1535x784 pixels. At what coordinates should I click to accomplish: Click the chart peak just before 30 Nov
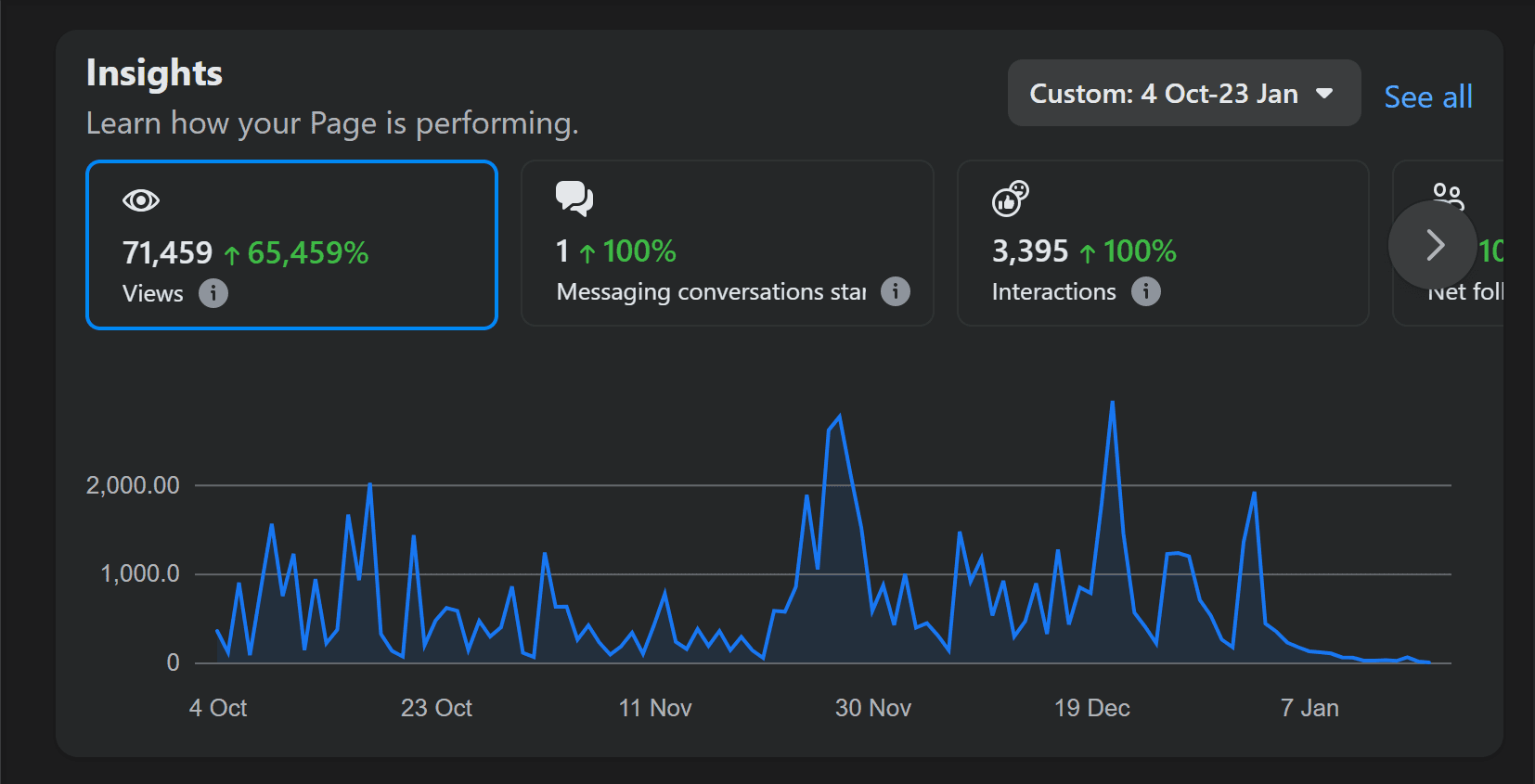(x=840, y=417)
